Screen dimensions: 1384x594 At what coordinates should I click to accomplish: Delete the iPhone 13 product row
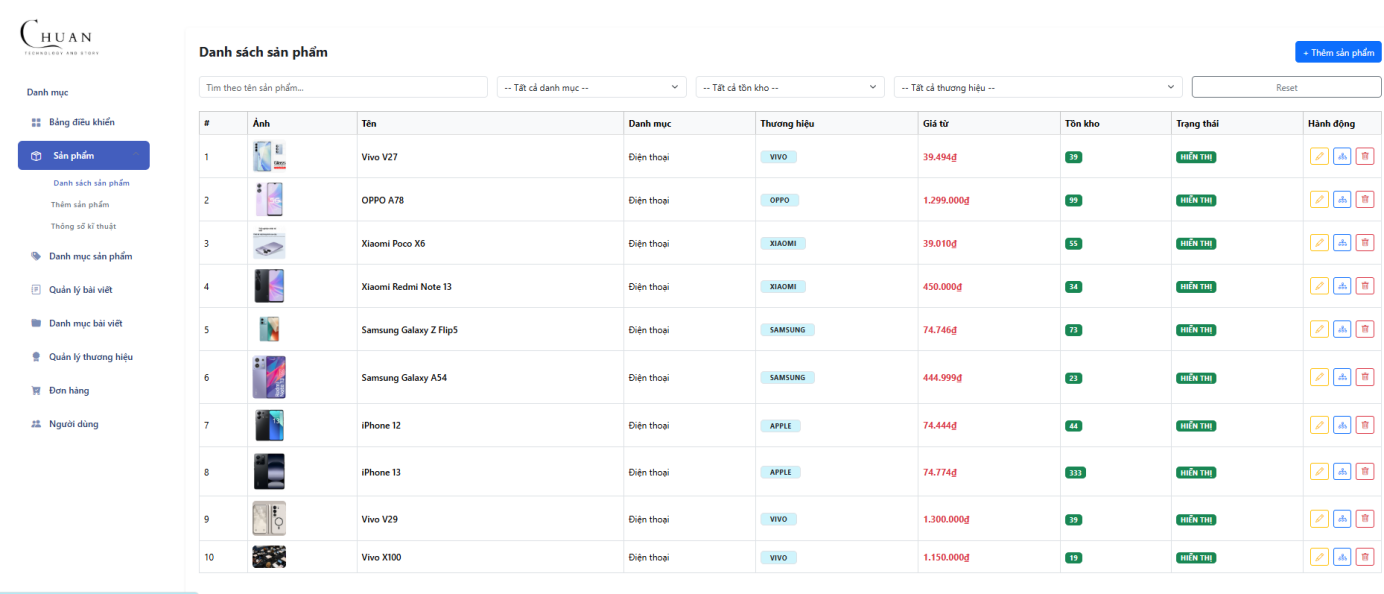[x=1365, y=472]
